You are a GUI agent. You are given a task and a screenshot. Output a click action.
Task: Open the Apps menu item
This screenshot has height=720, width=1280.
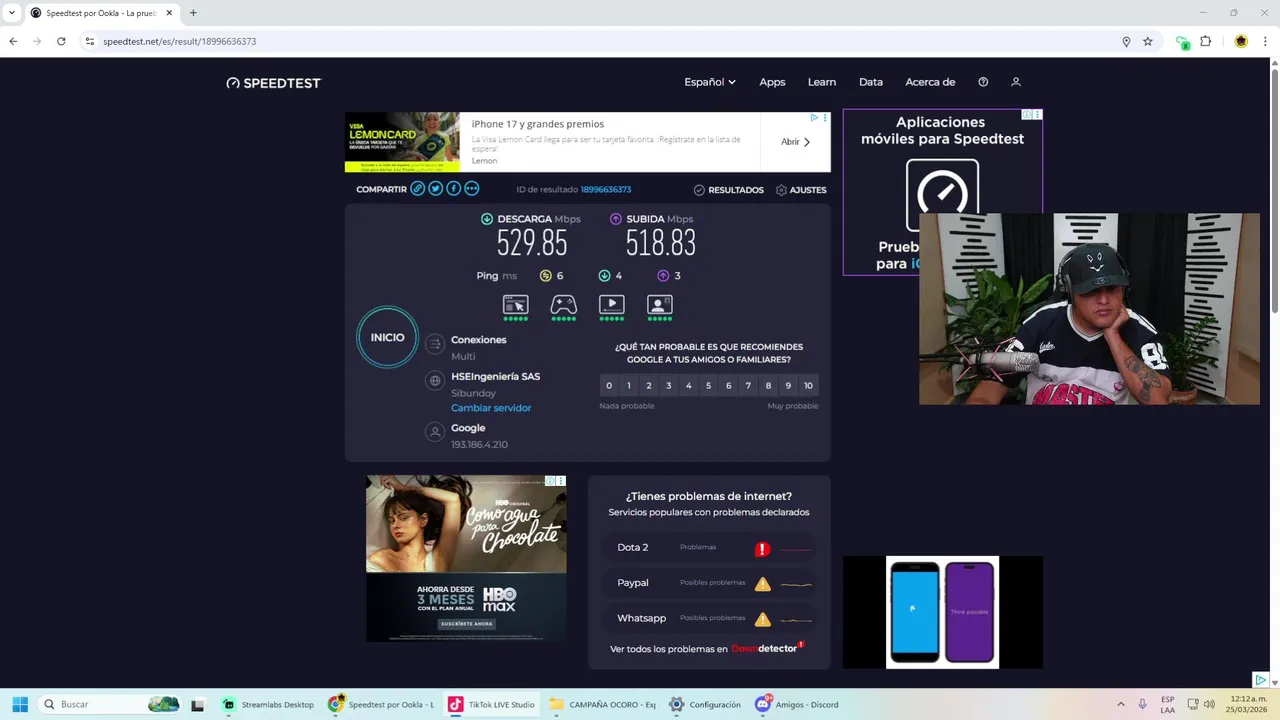pos(772,82)
